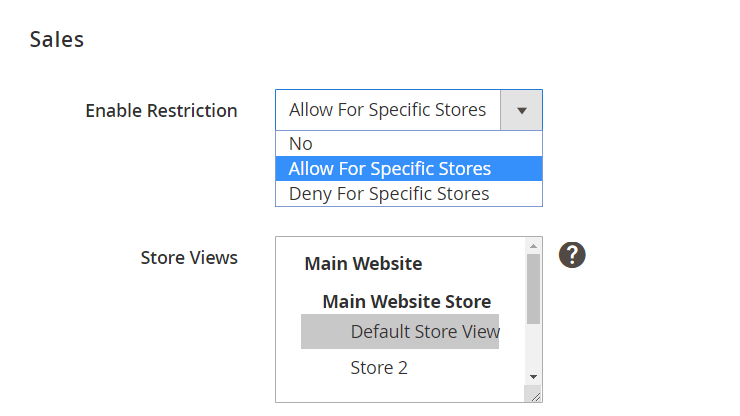Click the Main Website group label
740x416 pixels.
(x=363, y=263)
